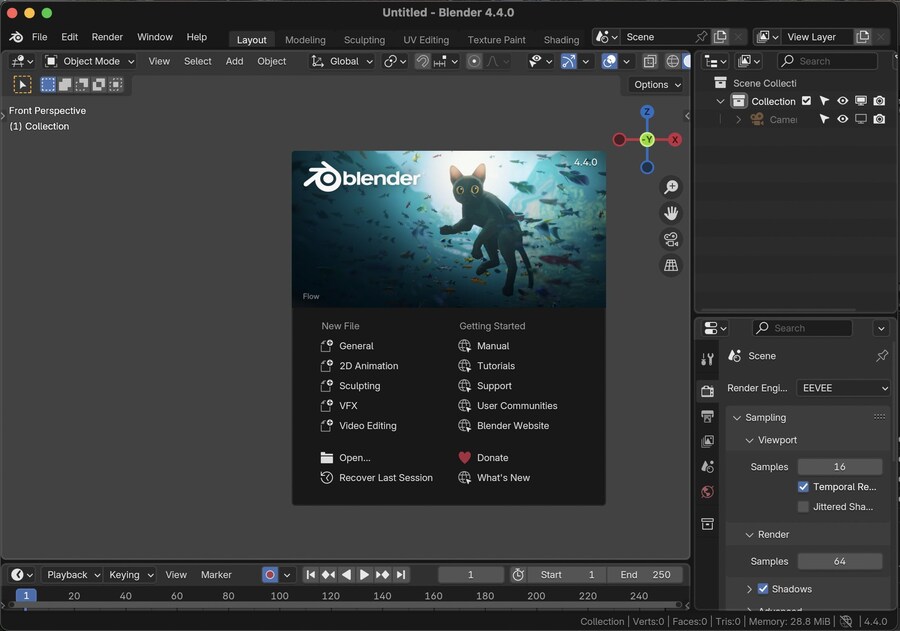Open the Tool properties tab icon
This screenshot has height=631, width=900.
coord(708,360)
